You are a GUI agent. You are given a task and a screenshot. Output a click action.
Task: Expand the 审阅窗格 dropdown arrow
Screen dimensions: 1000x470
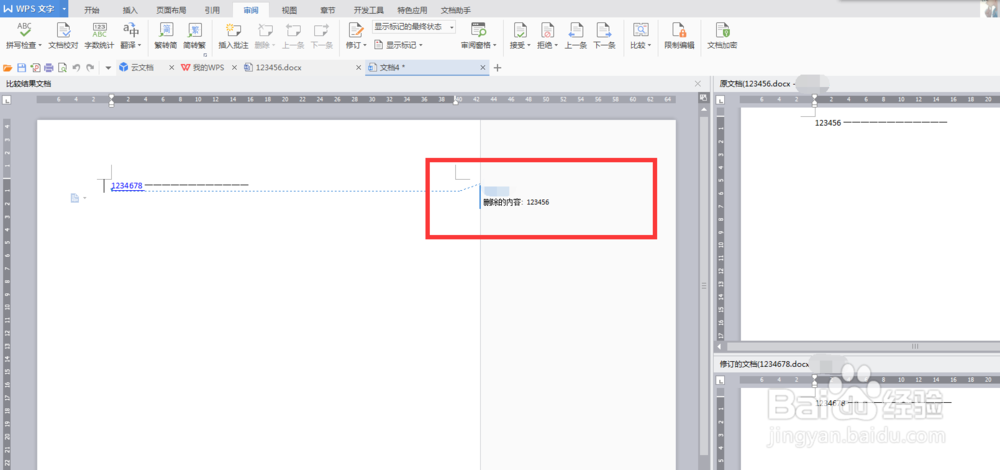coord(494,45)
